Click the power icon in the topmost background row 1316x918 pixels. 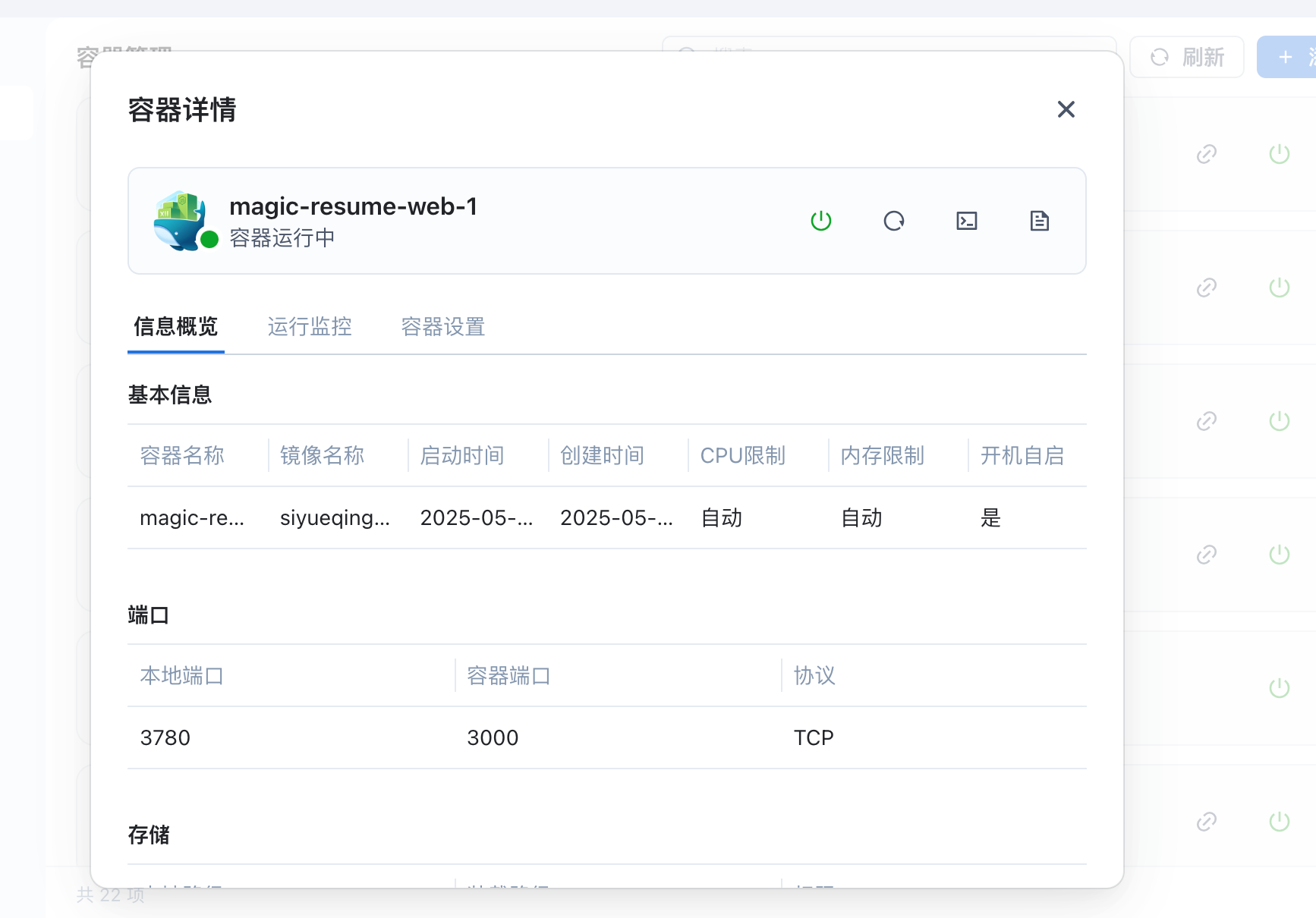click(1279, 154)
